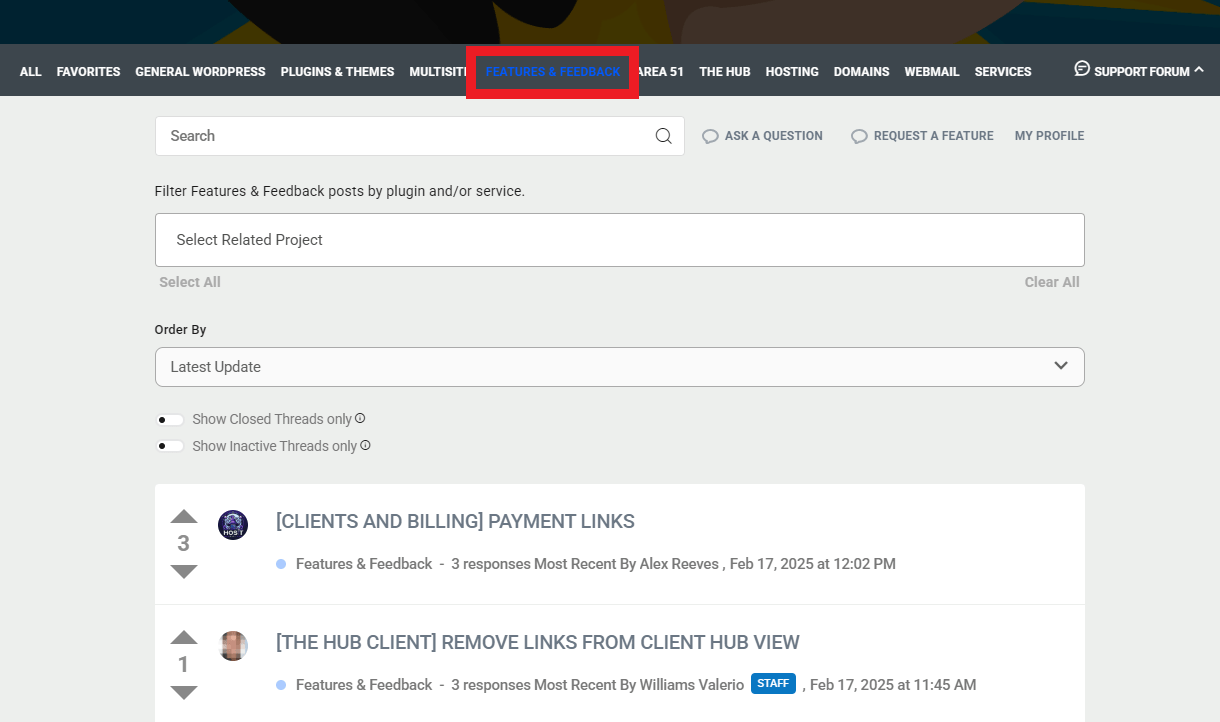
Task: Click the Request a Feature link
Action: coord(933,136)
